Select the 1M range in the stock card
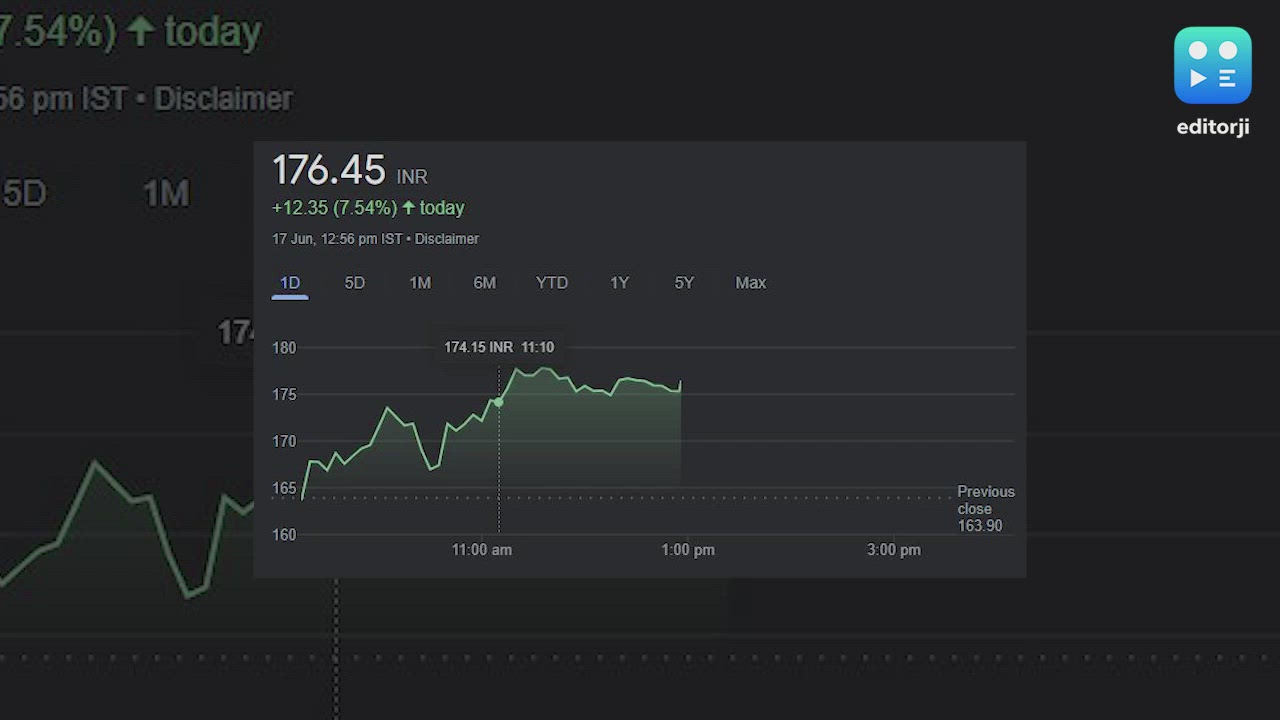 [x=420, y=283]
